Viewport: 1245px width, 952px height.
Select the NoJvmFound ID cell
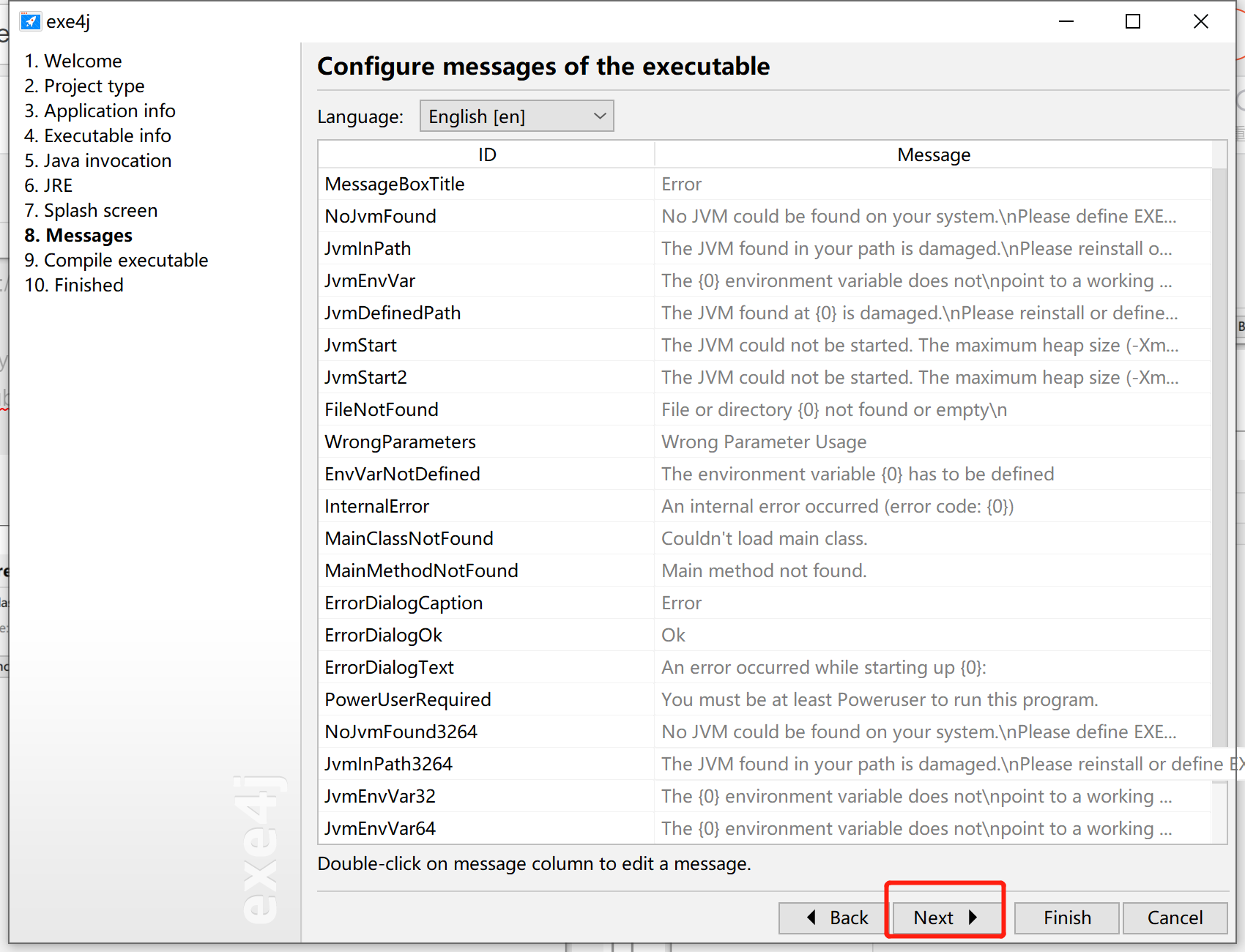(486, 216)
